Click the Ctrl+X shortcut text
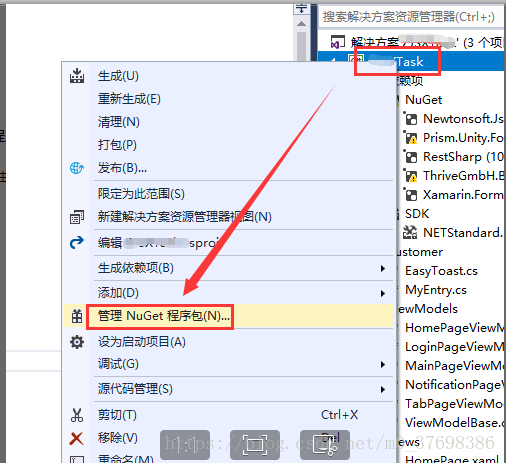The height and width of the screenshot is (463, 506). pos(339,415)
